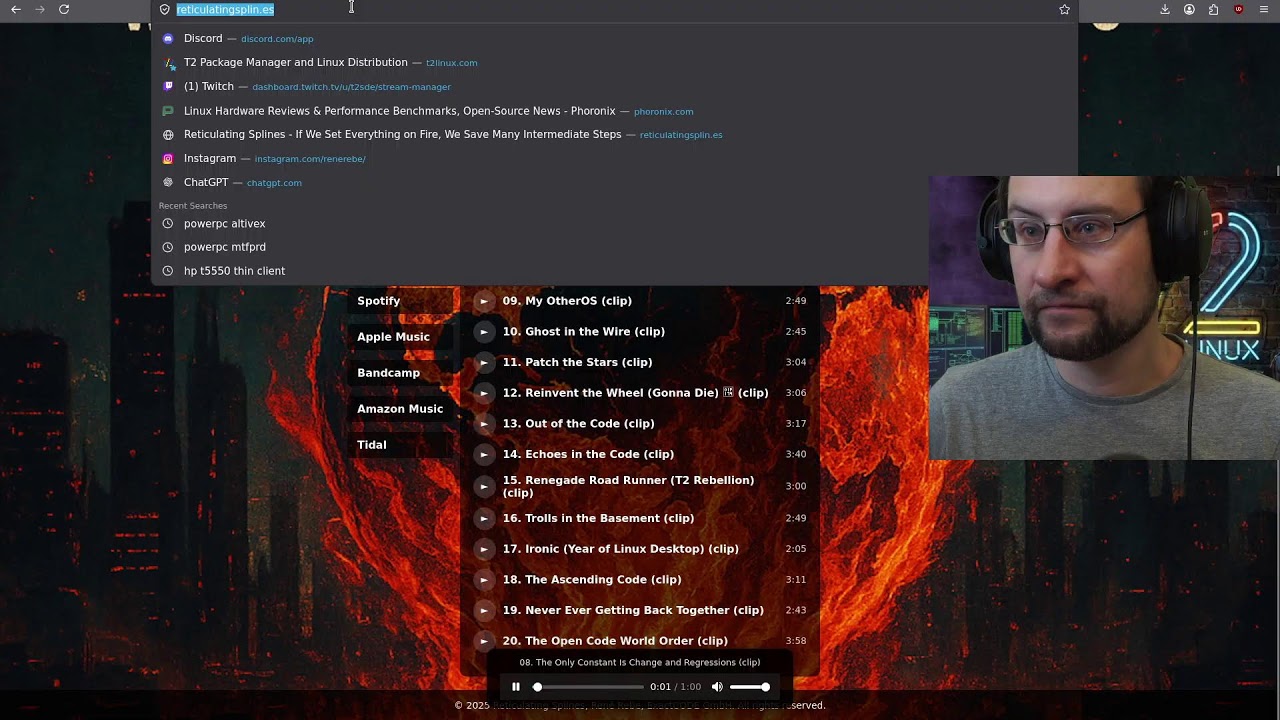This screenshot has width=1280, height=720.
Task: Select the Phoronix suggestion
Action: 614,111
